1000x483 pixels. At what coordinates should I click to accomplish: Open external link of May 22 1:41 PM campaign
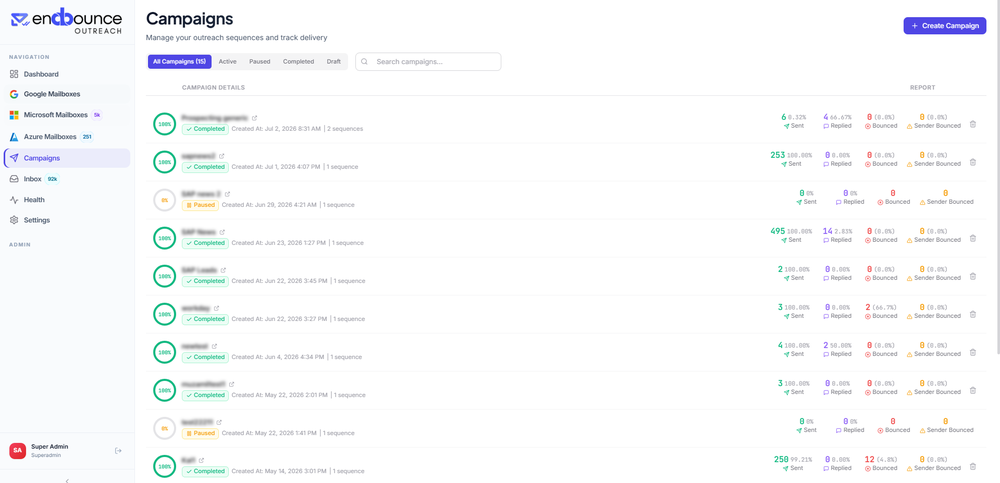point(219,422)
